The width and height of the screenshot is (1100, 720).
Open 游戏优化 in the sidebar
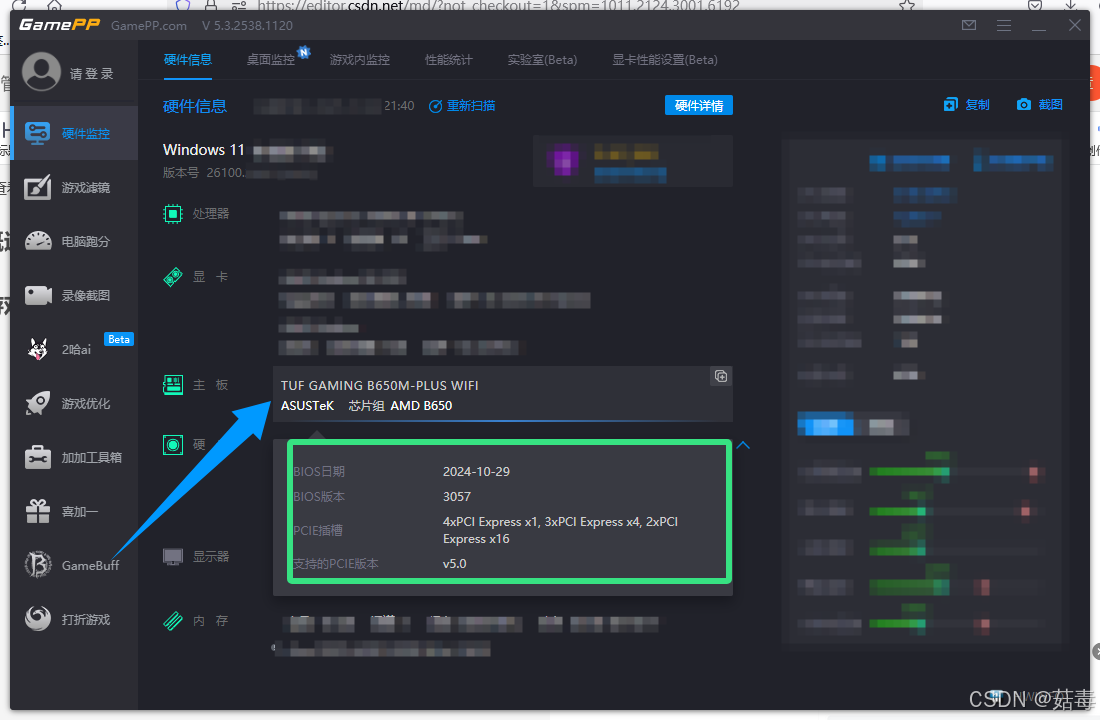tap(74, 404)
